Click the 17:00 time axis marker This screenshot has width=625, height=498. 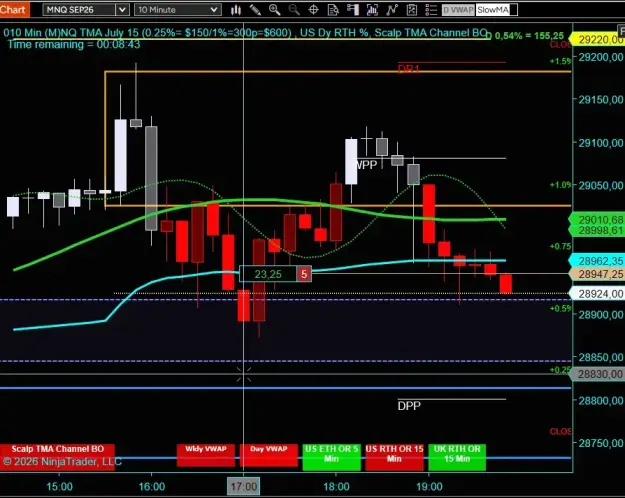pos(244,486)
